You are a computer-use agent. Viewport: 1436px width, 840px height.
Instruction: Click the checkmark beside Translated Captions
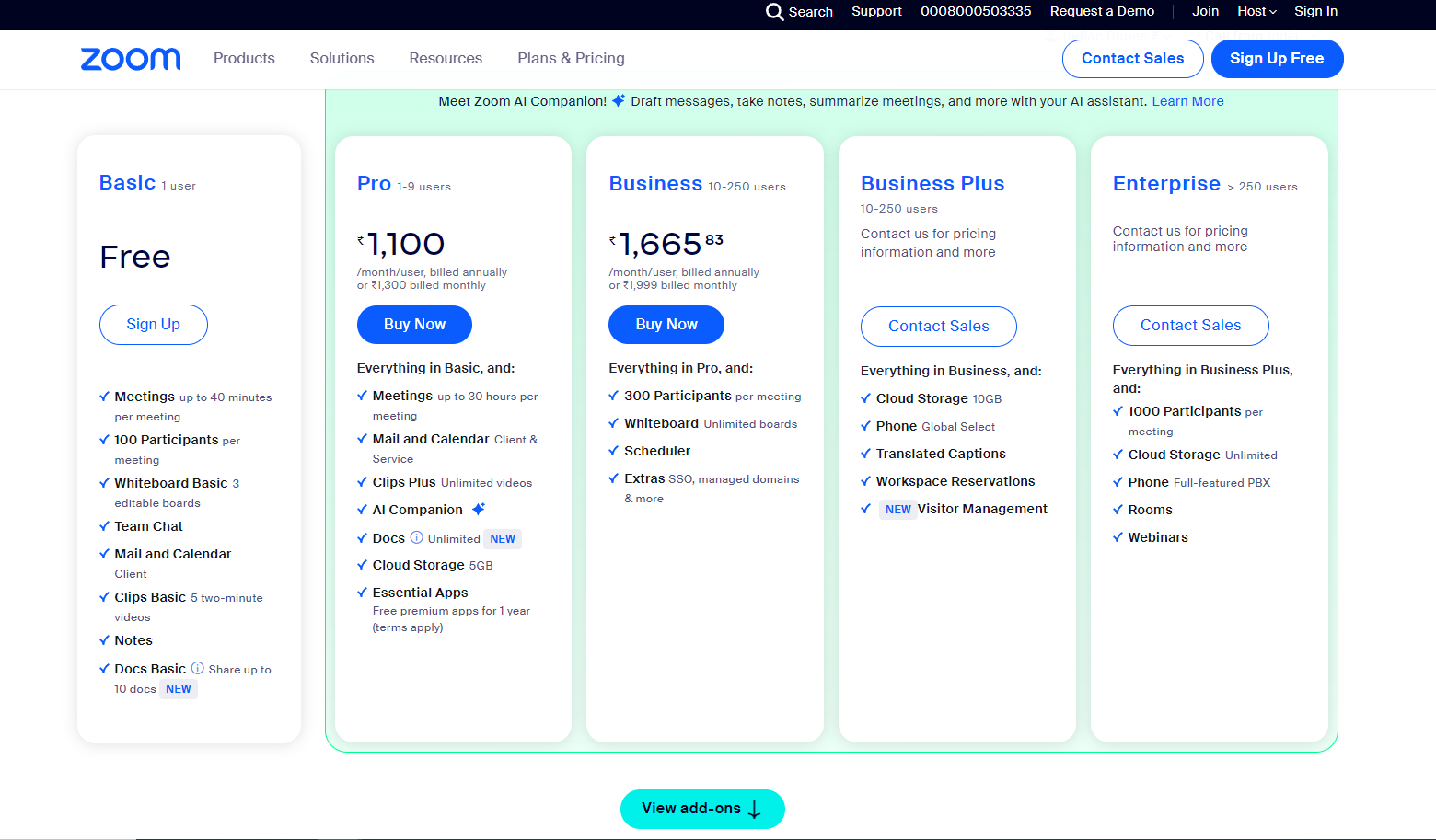pos(866,454)
